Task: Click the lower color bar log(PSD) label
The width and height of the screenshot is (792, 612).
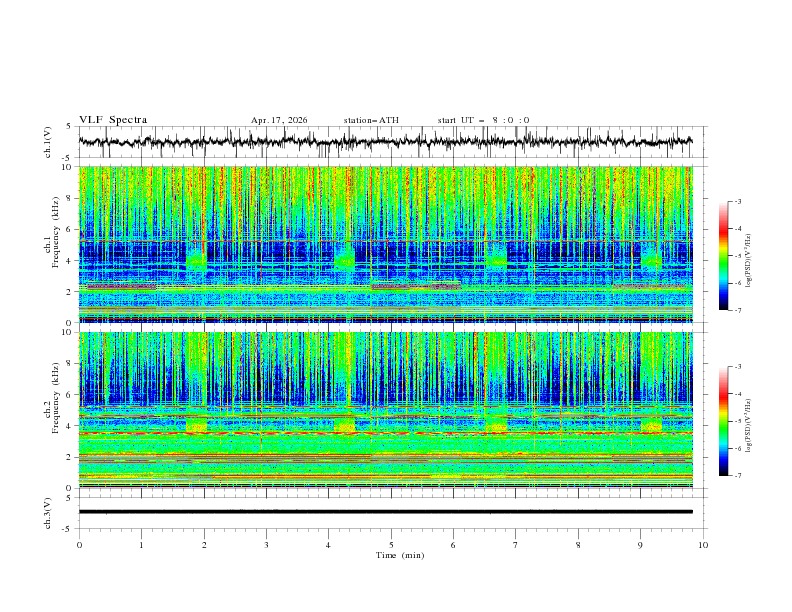Action: [x=748, y=426]
